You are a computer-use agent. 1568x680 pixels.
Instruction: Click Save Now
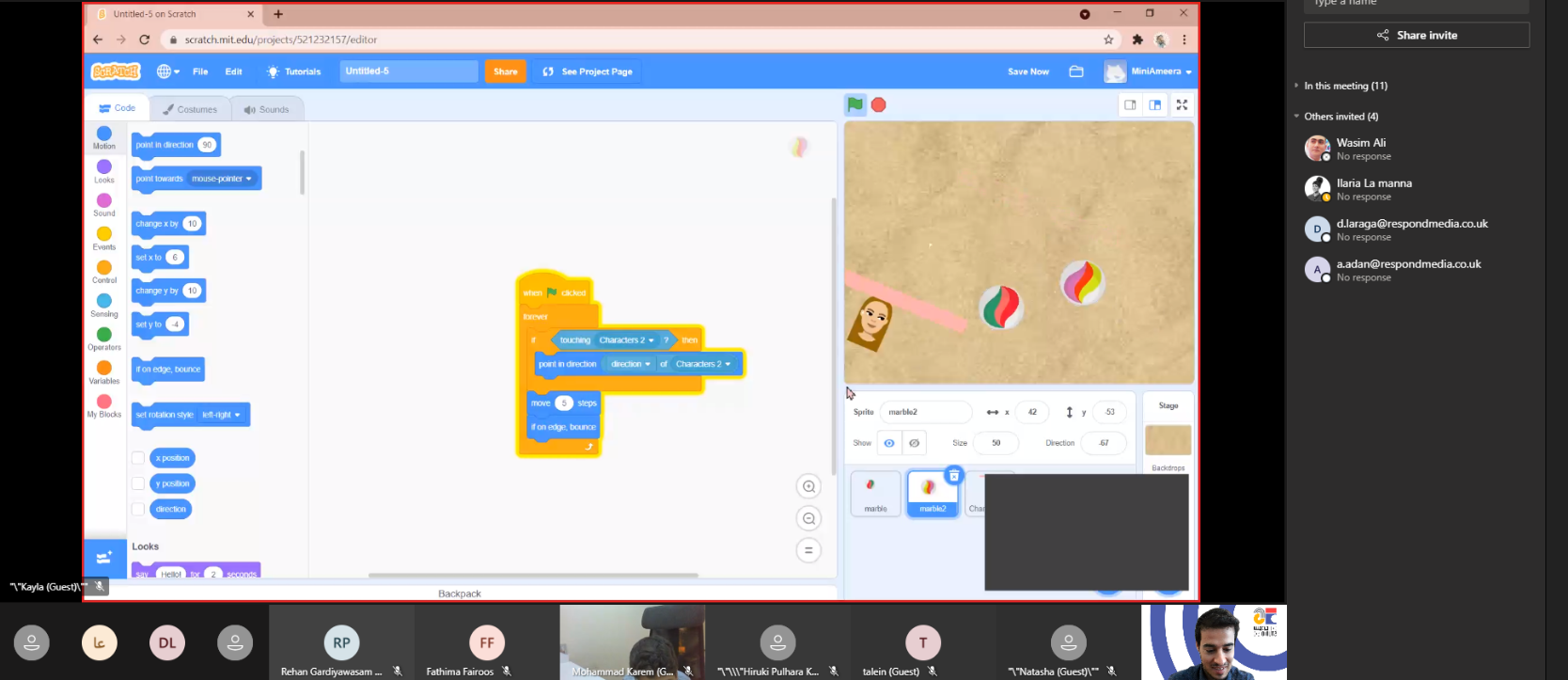click(1028, 71)
